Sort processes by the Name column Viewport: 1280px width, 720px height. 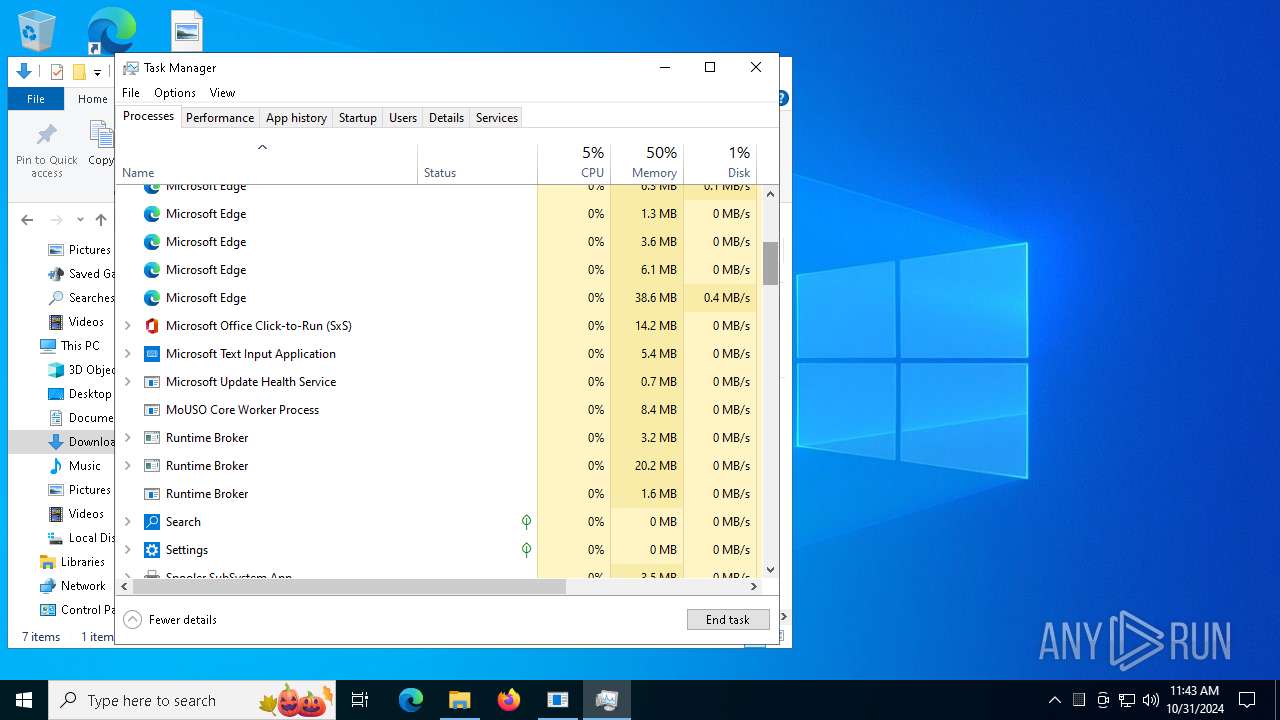[x=266, y=164]
